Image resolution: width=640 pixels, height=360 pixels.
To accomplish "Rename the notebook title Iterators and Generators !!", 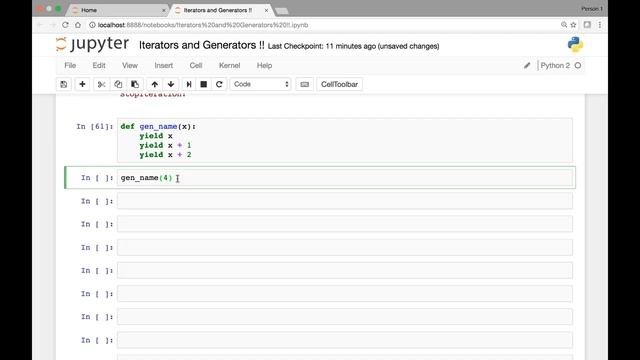I will click(x=202, y=45).
